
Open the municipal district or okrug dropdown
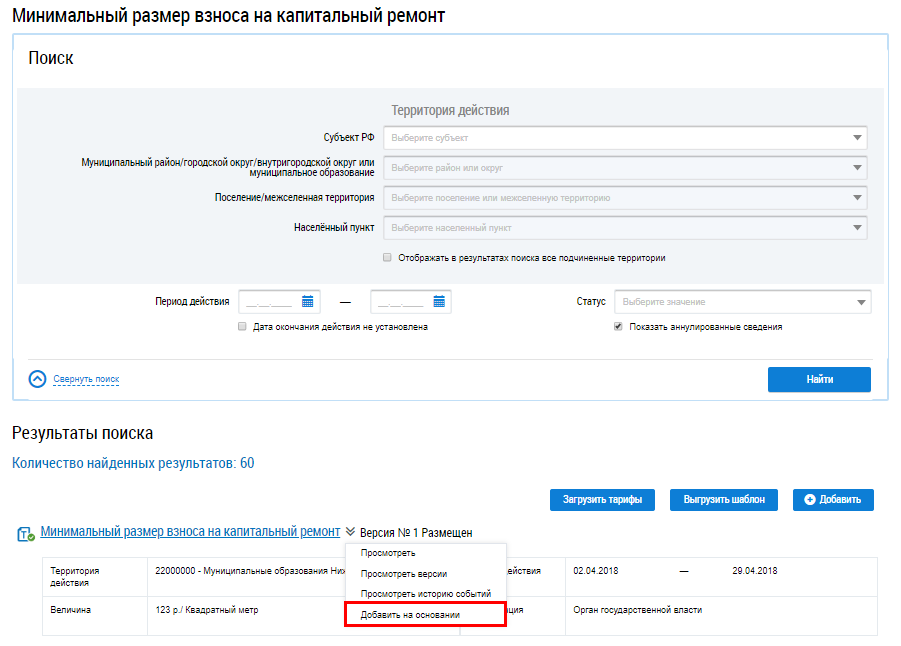625,168
